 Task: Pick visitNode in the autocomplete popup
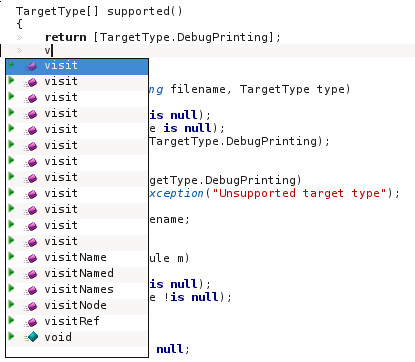pyautogui.click(x=77, y=306)
